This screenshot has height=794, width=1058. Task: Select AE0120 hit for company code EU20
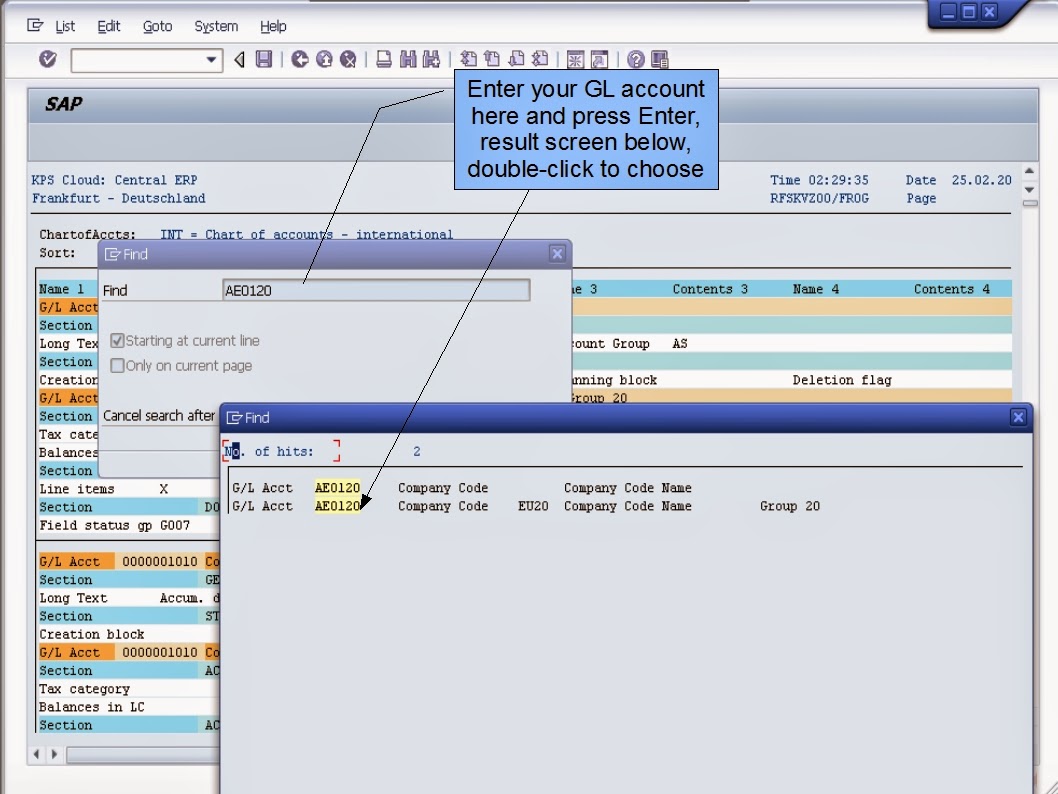[337, 506]
